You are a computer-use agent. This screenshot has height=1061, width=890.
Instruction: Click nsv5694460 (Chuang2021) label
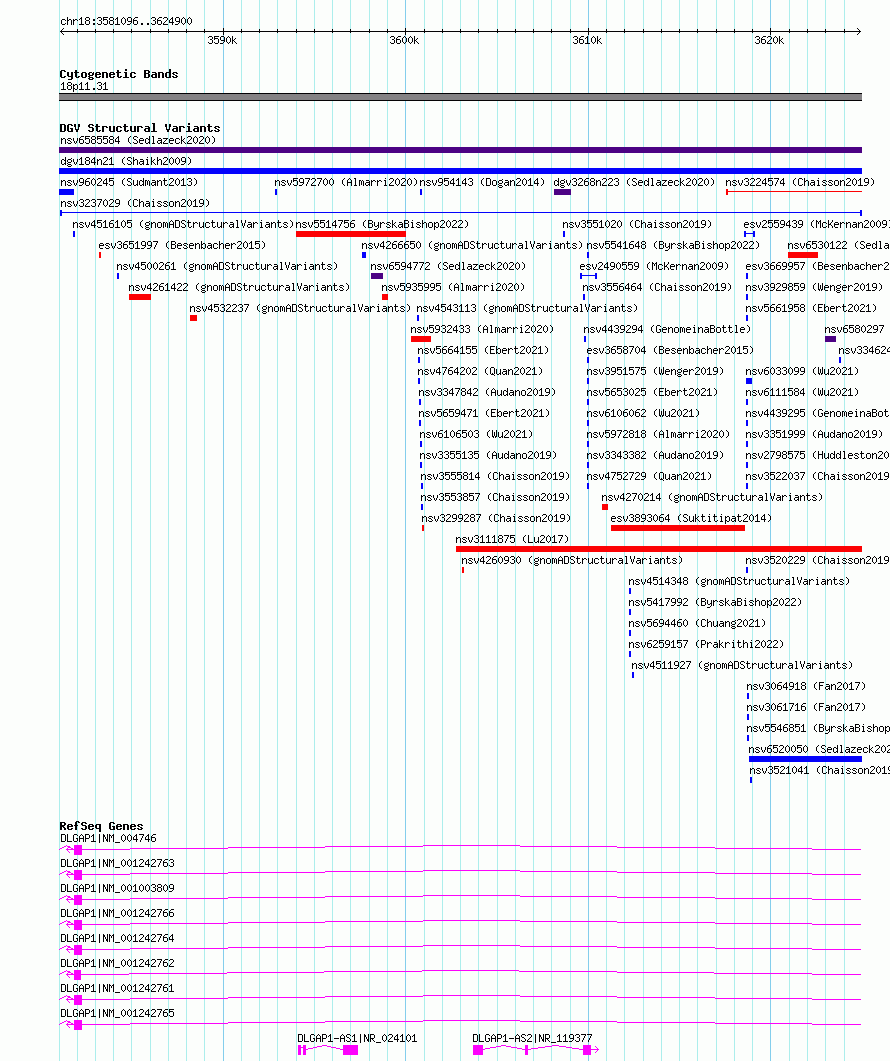(697, 623)
